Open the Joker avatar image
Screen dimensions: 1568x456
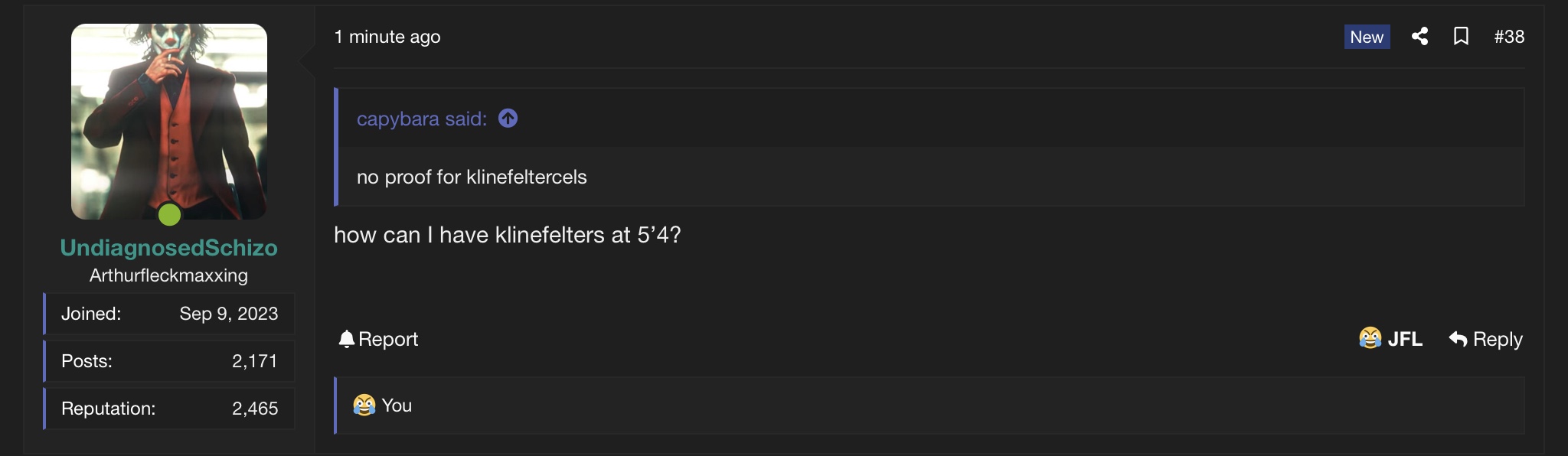[x=169, y=122]
